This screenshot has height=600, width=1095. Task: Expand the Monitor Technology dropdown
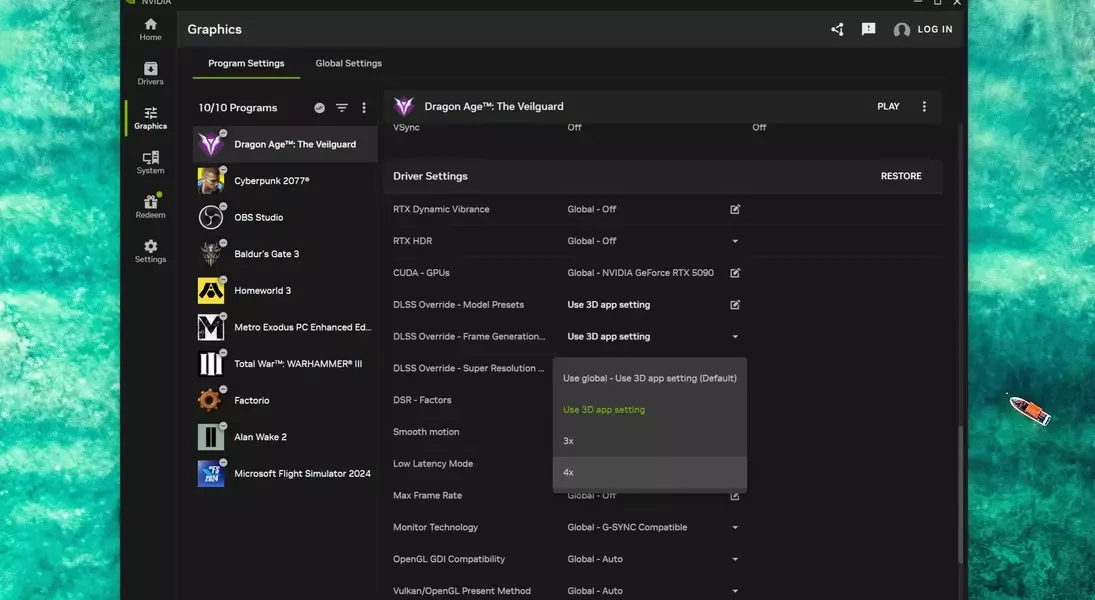click(x=735, y=527)
